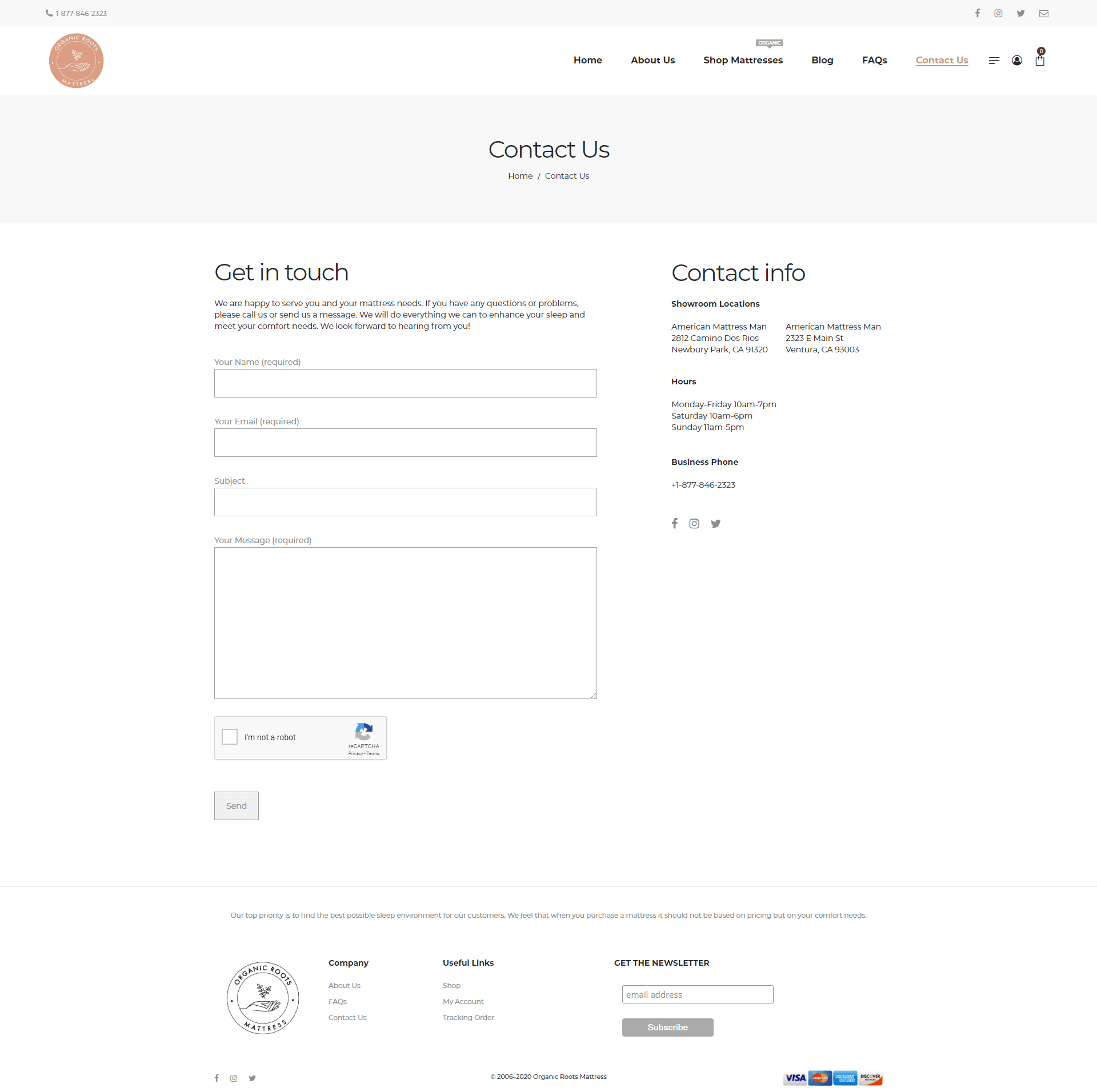This screenshot has width=1097, height=1092.
Task: Open the Shop Mattresses menu
Action: 743,61
